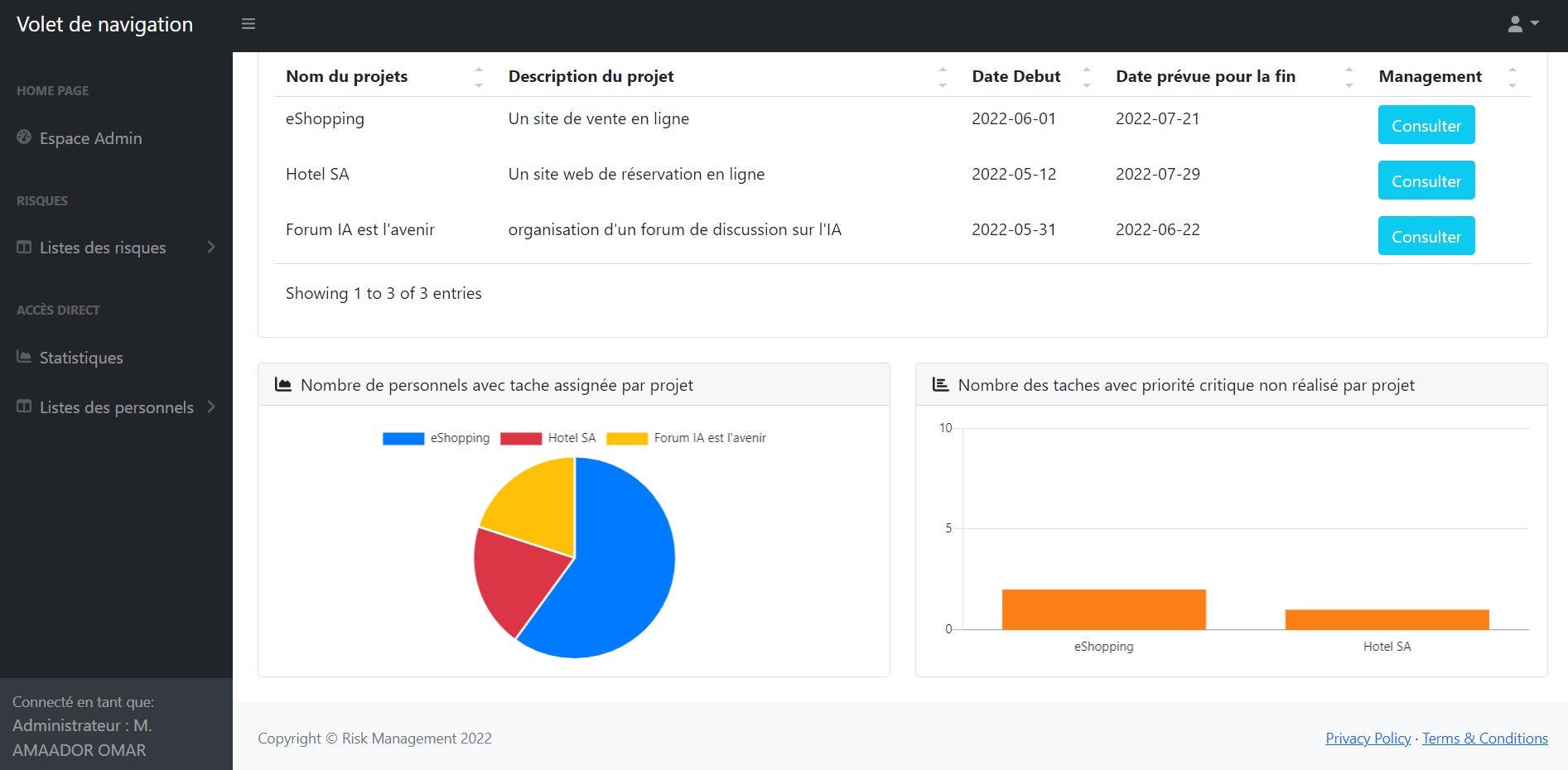Click the chart icon in the personnel pie panel header
Image resolution: width=1568 pixels, height=770 pixels.
coord(284,384)
